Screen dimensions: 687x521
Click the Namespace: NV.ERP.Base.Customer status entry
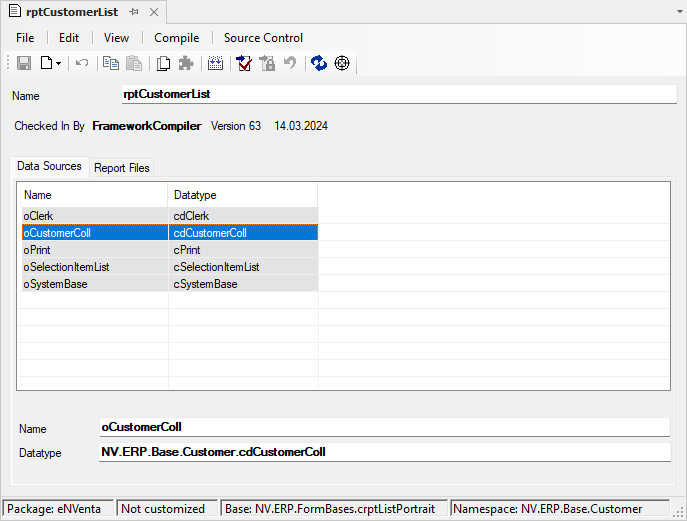(x=560, y=509)
